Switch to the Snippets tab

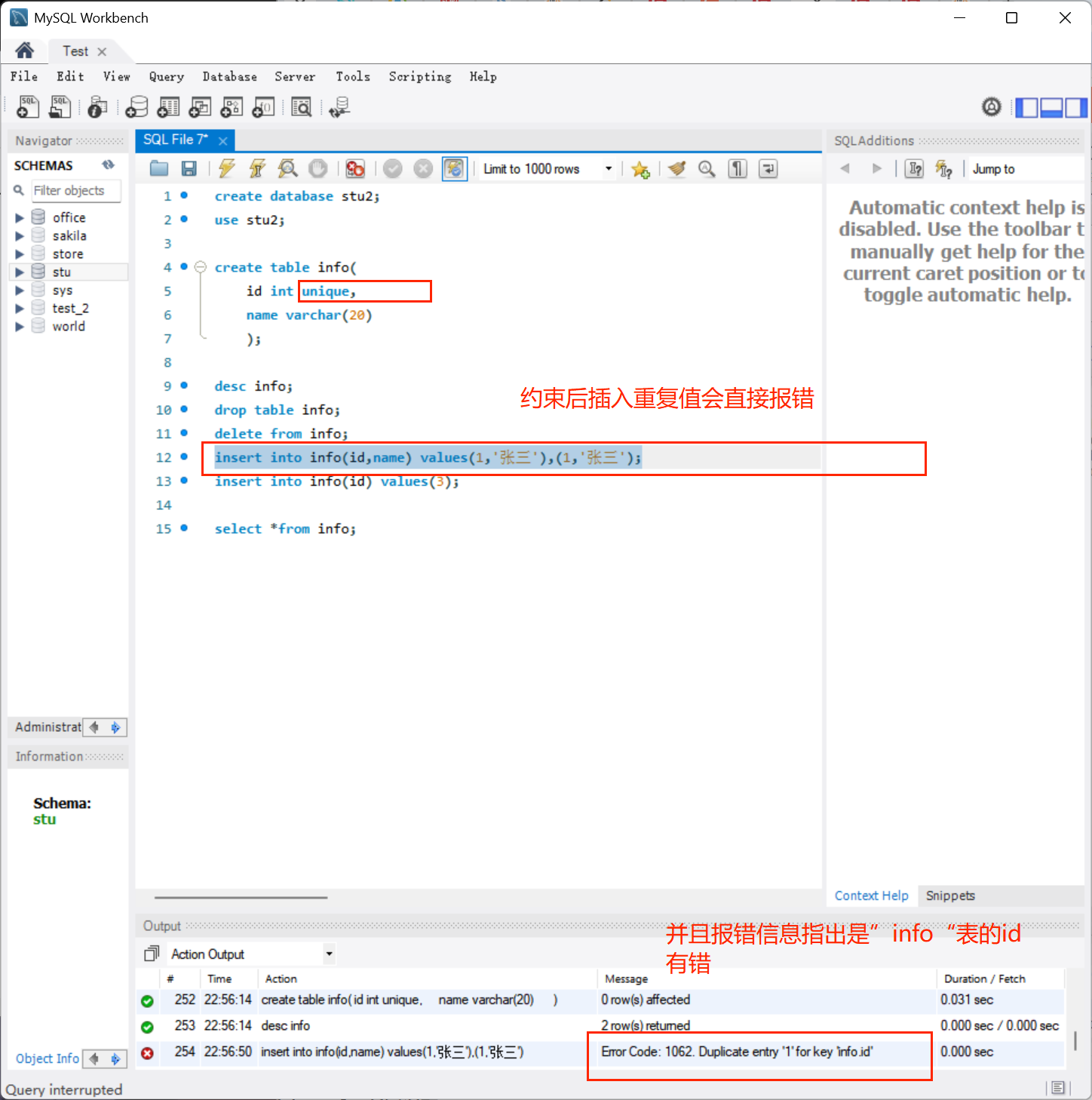click(x=950, y=896)
